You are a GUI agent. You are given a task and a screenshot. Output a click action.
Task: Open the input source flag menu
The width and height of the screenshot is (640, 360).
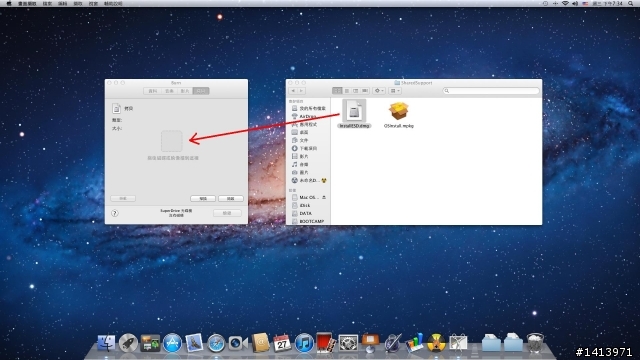(x=585, y=3)
